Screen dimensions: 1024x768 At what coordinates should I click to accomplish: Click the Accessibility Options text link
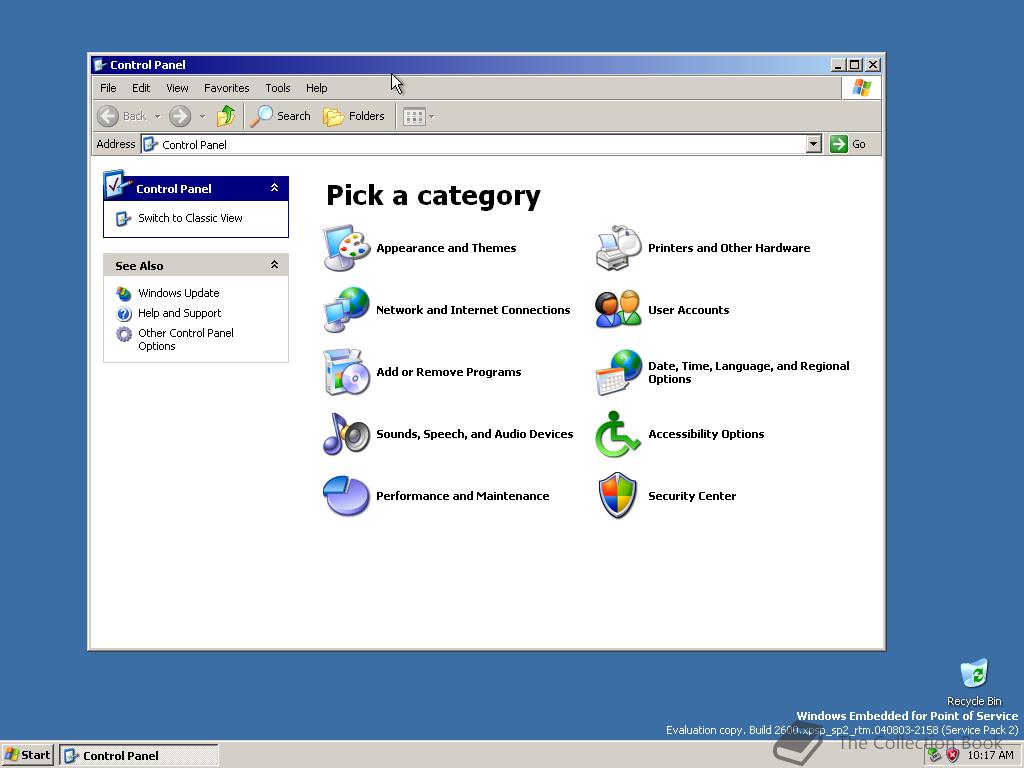tap(706, 434)
